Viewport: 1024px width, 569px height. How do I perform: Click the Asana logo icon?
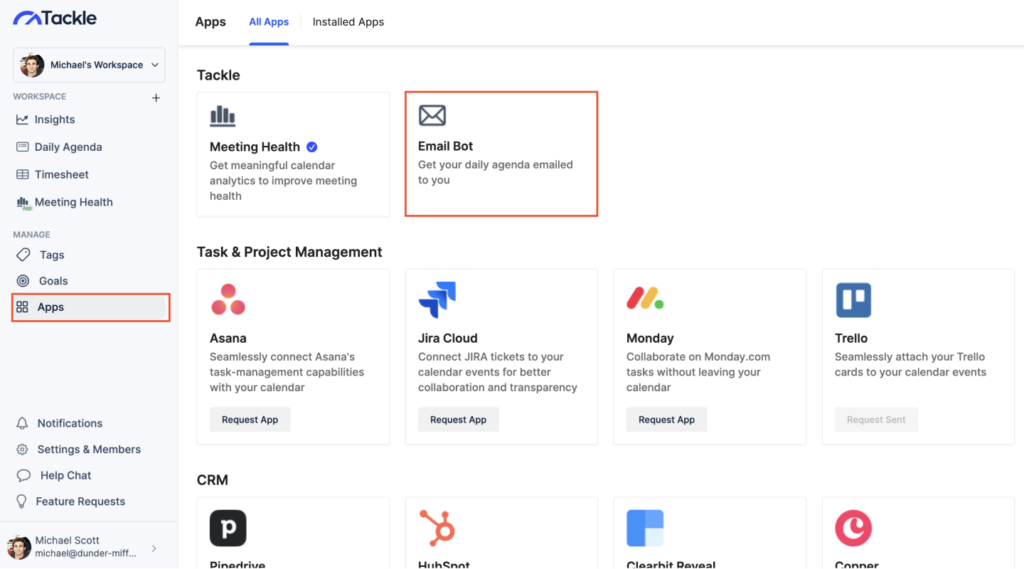(228, 299)
